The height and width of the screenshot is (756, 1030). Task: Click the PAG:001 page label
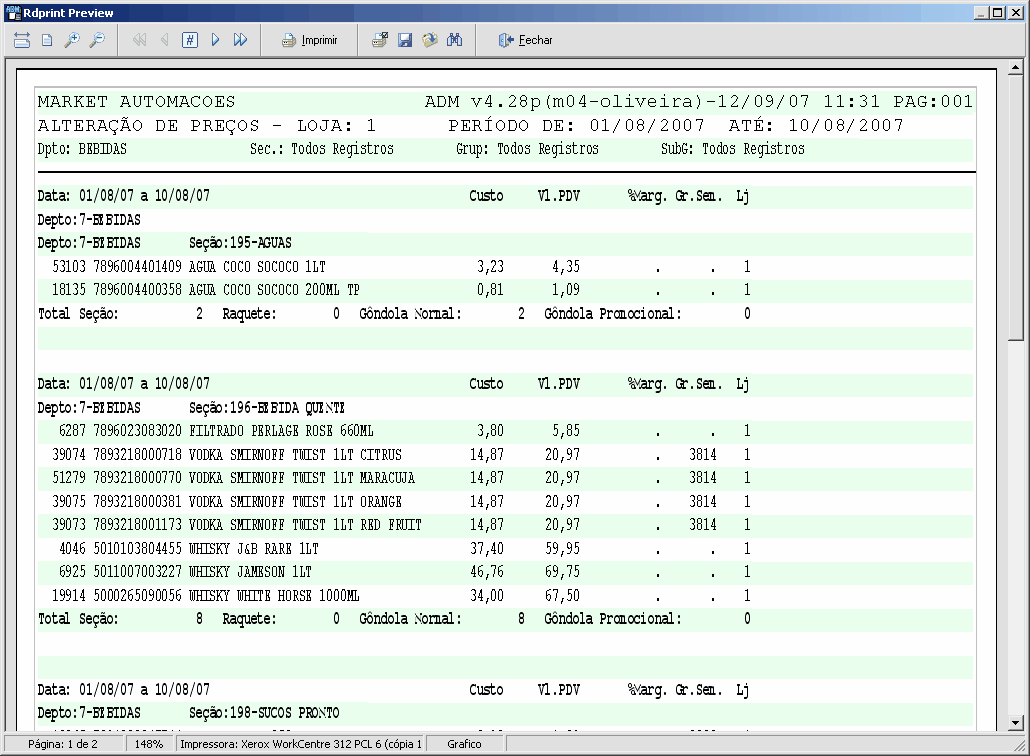[933, 102]
